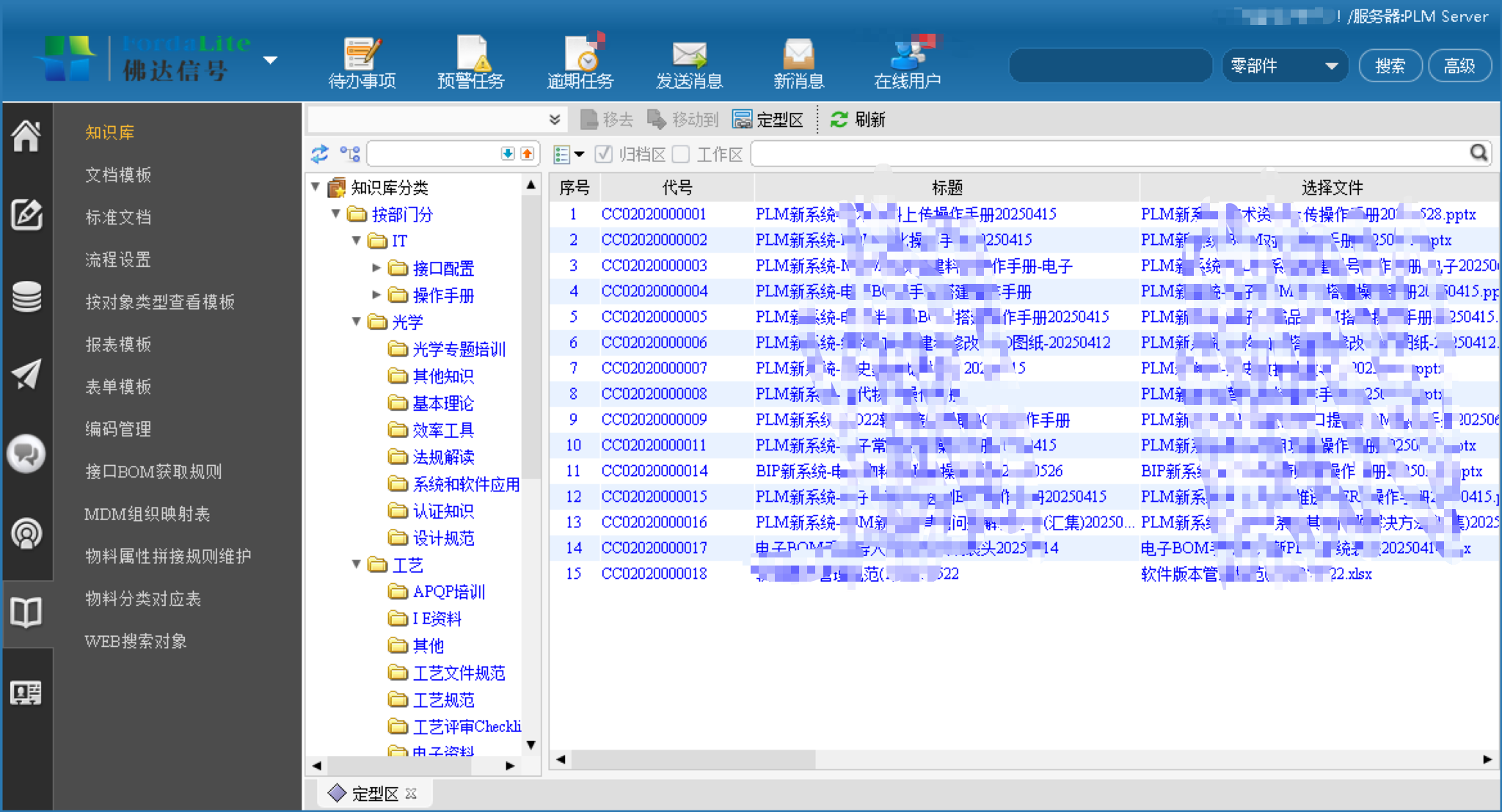1502x812 pixels.
Task: Click the table's horizontal scrollbar thumb
Action: point(693,759)
